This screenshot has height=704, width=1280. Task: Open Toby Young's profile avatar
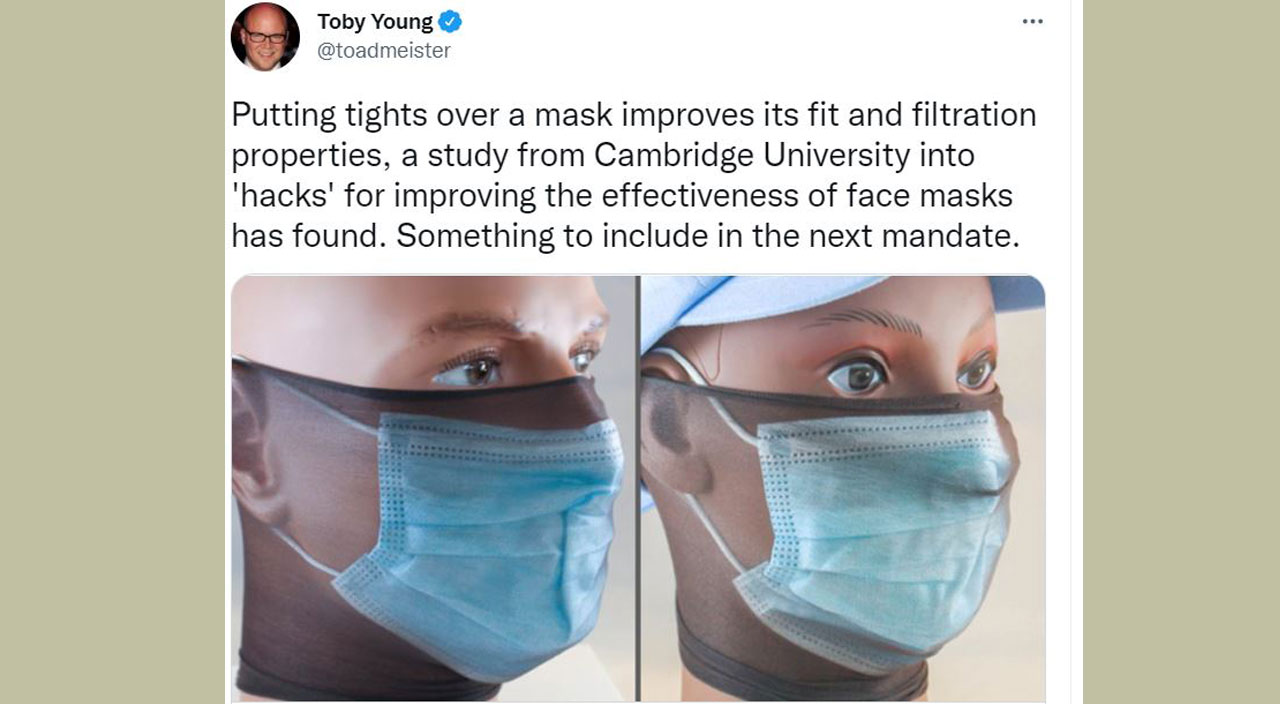pyautogui.click(x=265, y=37)
